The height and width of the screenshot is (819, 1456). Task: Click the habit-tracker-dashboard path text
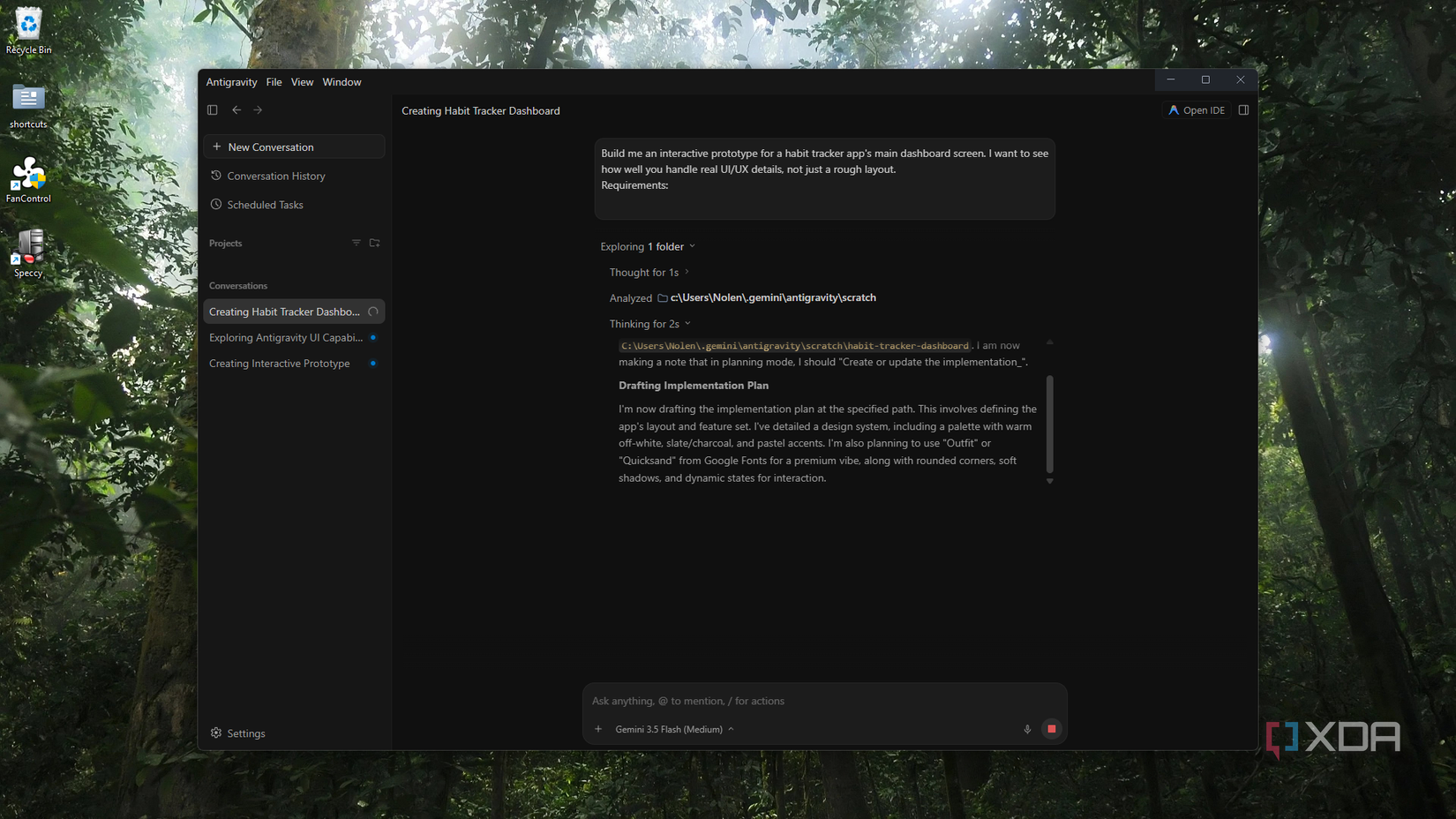pos(794,346)
